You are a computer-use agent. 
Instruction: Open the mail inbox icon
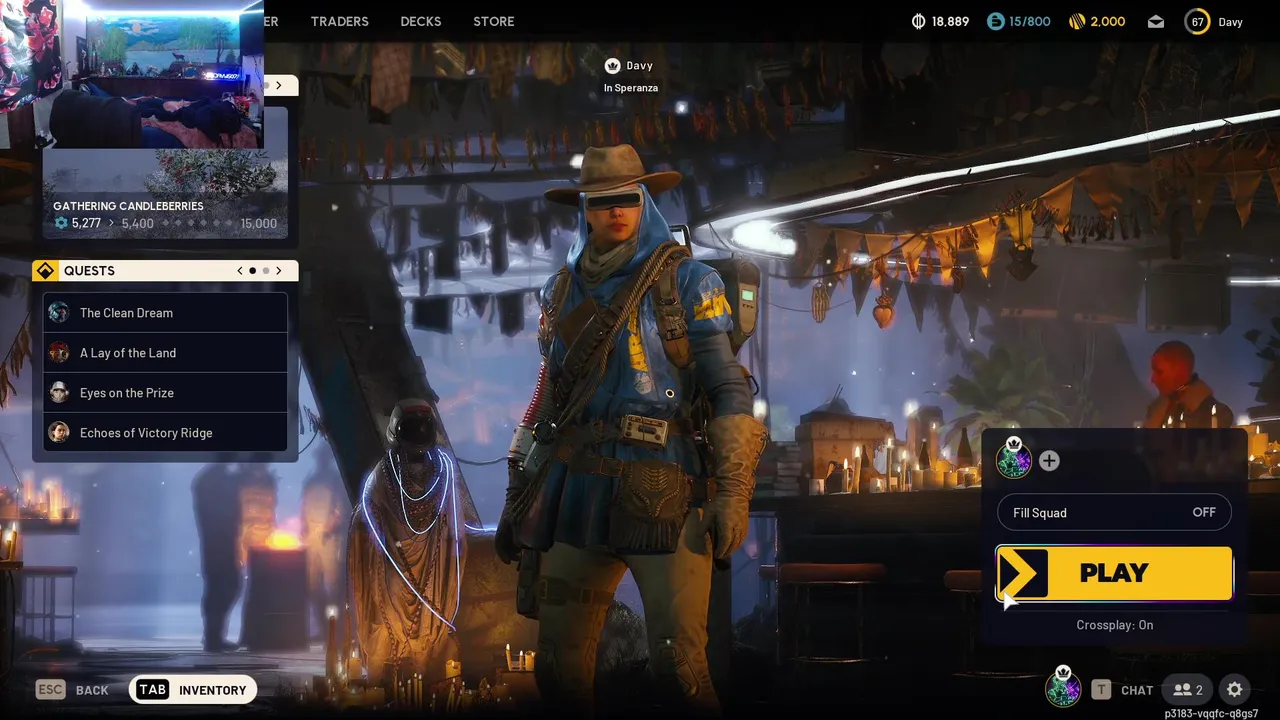tap(1156, 21)
